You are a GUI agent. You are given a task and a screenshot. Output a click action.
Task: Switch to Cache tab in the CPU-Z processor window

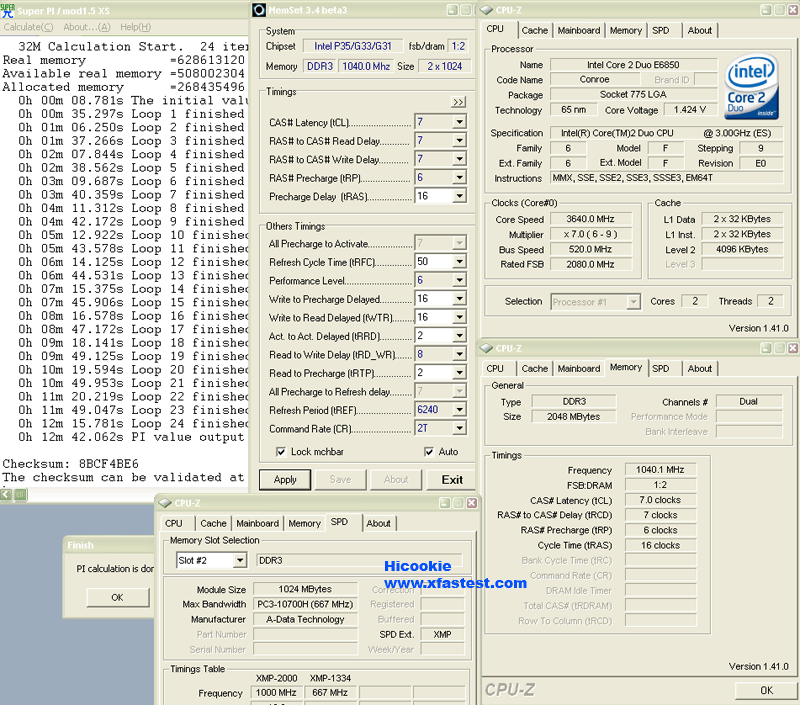click(x=535, y=31)
